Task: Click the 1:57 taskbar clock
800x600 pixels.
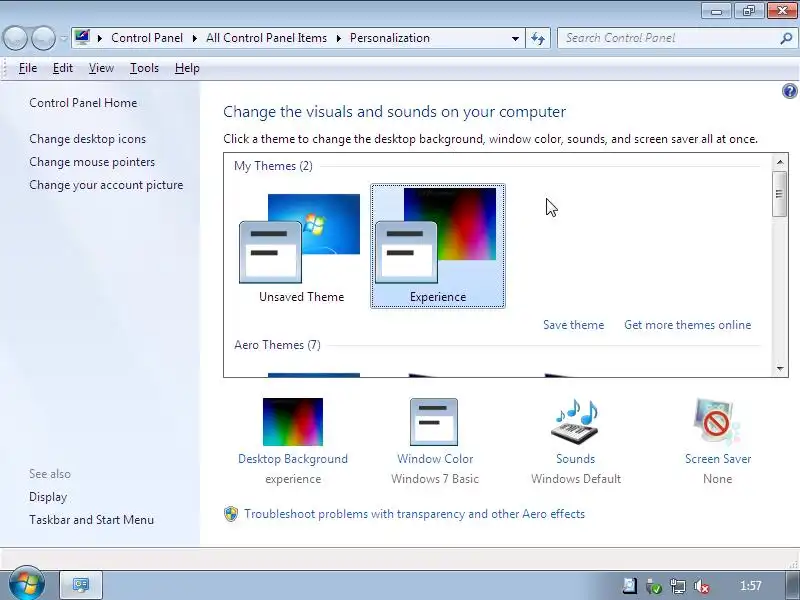Action: click(751, 586)
